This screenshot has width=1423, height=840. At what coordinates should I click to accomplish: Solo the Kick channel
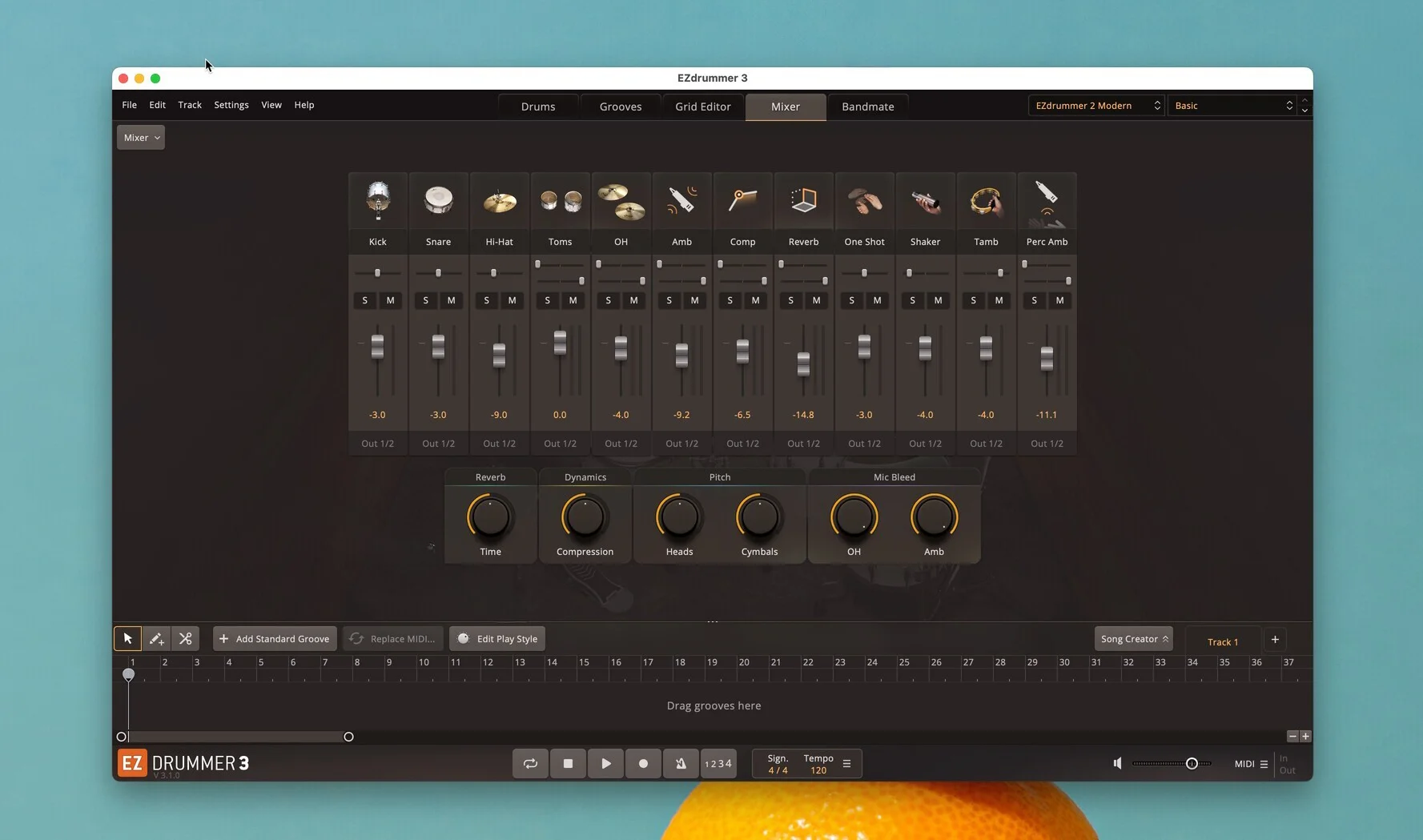(365, 300)
